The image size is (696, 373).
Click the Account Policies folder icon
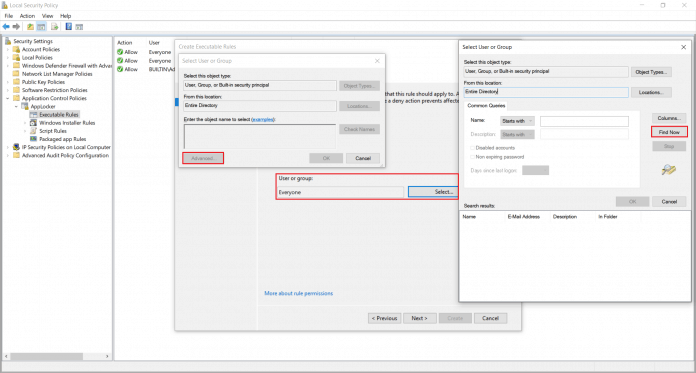(x=16, y=49)
